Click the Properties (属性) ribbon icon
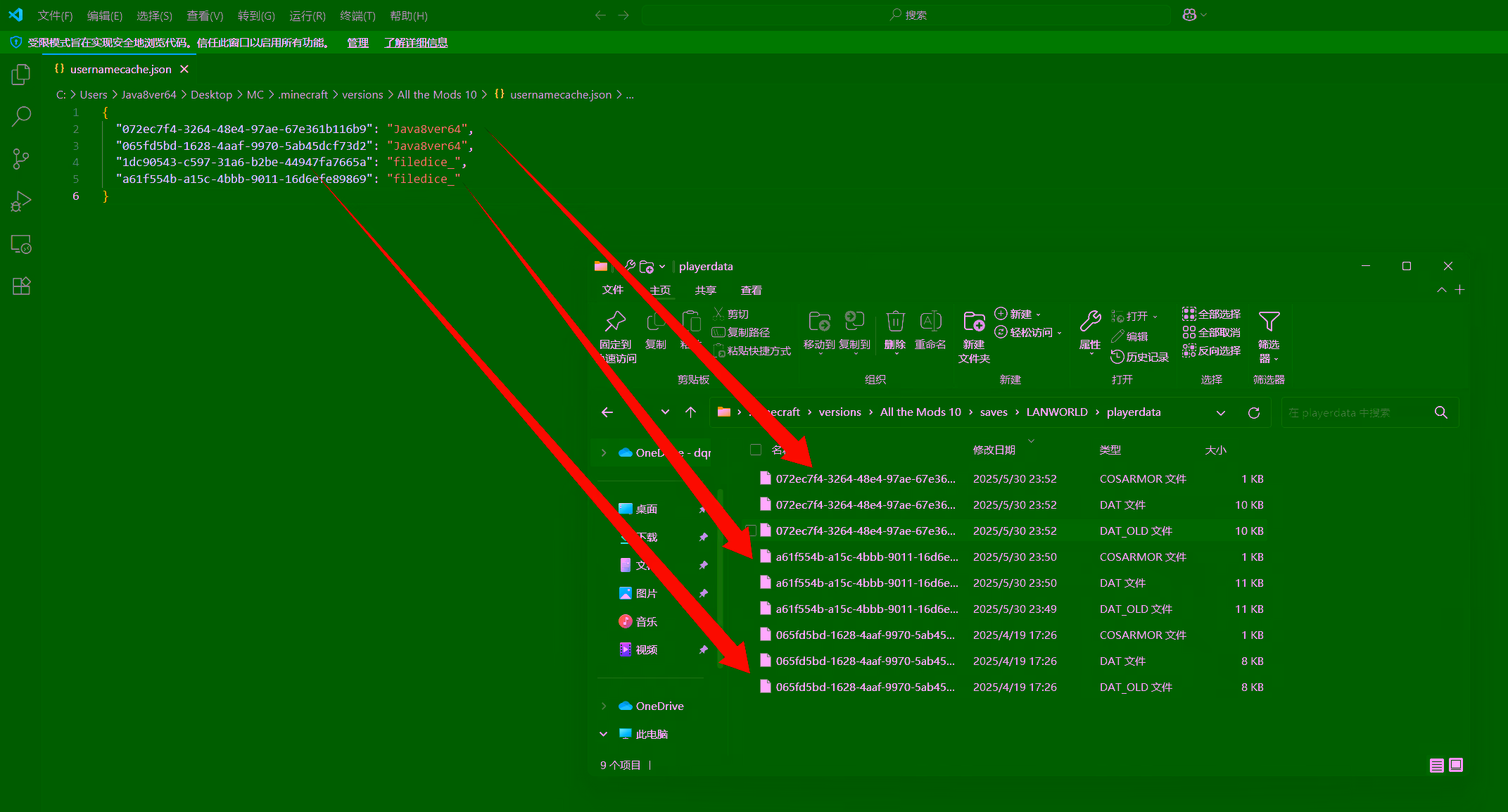This screenshot has width=1508, height=812. tap(1090, 322)
